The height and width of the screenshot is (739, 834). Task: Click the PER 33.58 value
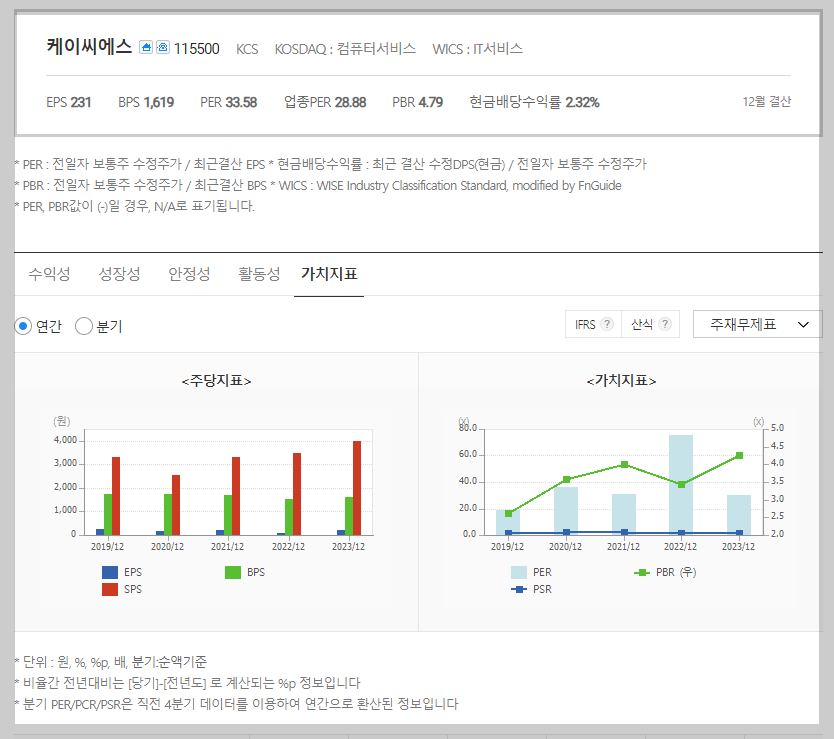click(x=228, y=102)
